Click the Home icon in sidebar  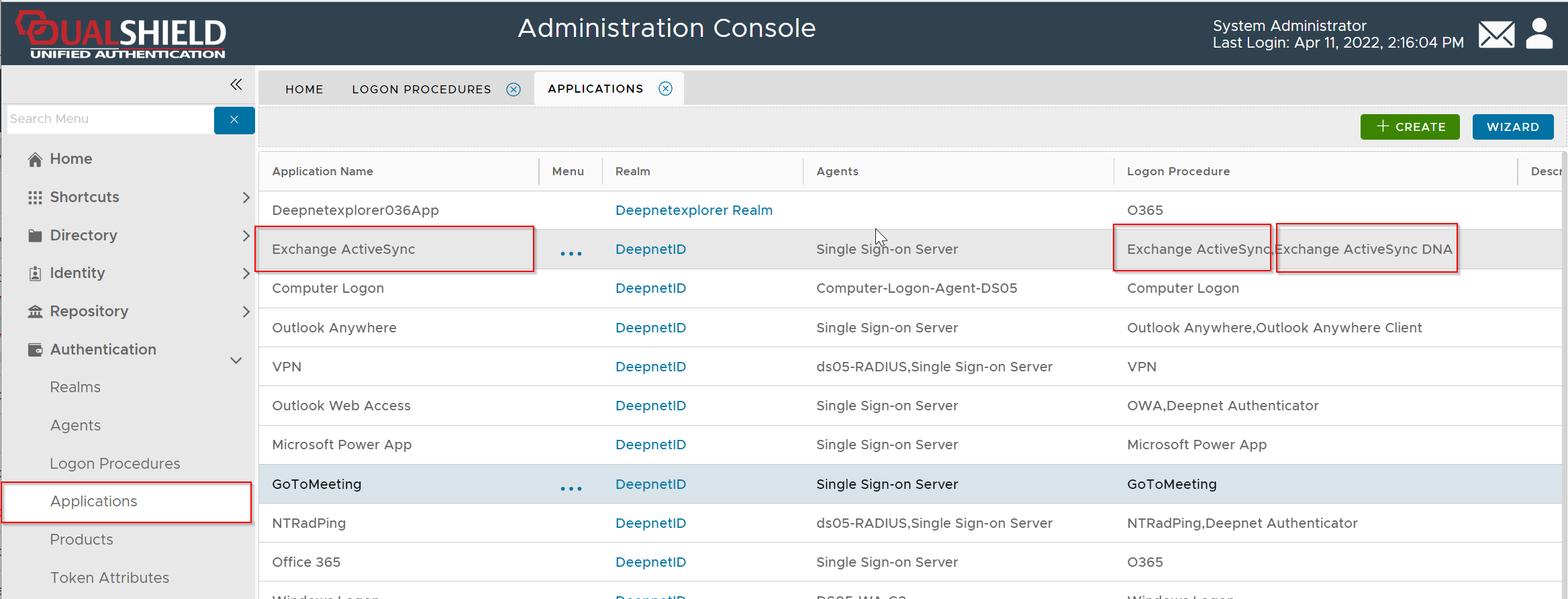(36, 159)
